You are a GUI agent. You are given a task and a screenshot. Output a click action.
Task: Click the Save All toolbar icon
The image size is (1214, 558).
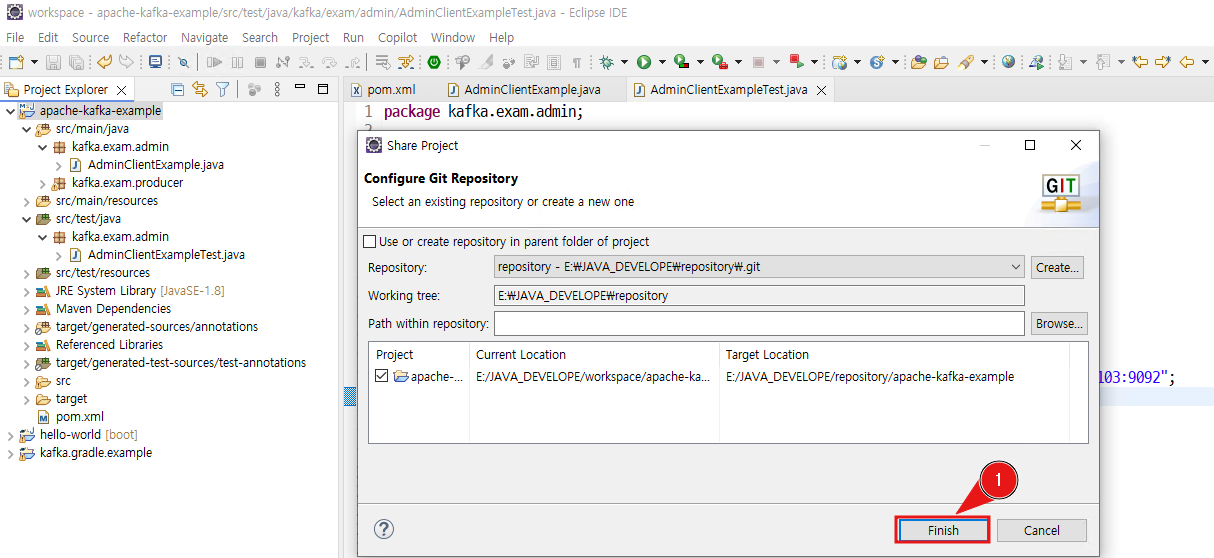click(x=76, y=62)
